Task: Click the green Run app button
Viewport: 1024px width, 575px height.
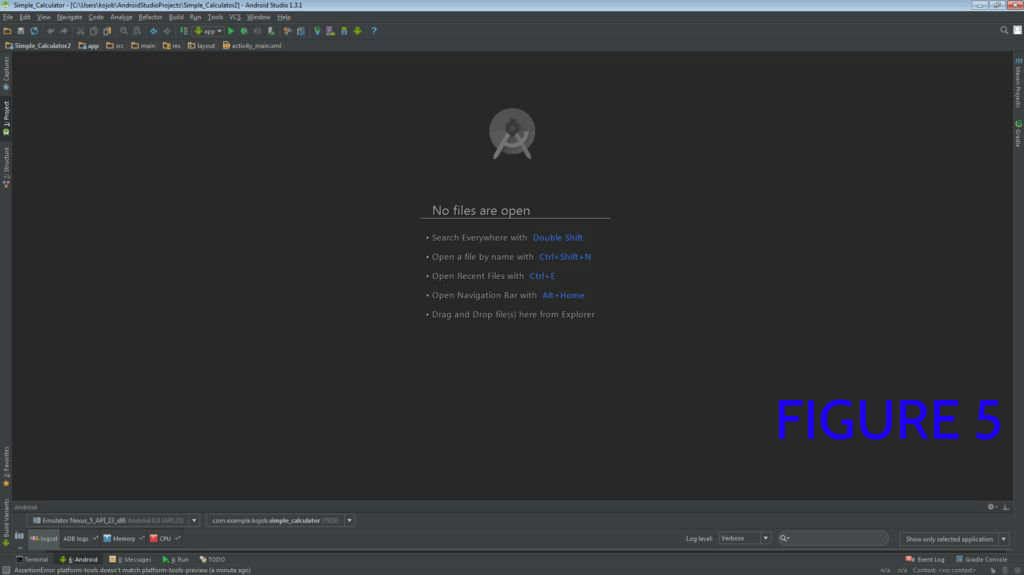Action: tap(231, 31)
